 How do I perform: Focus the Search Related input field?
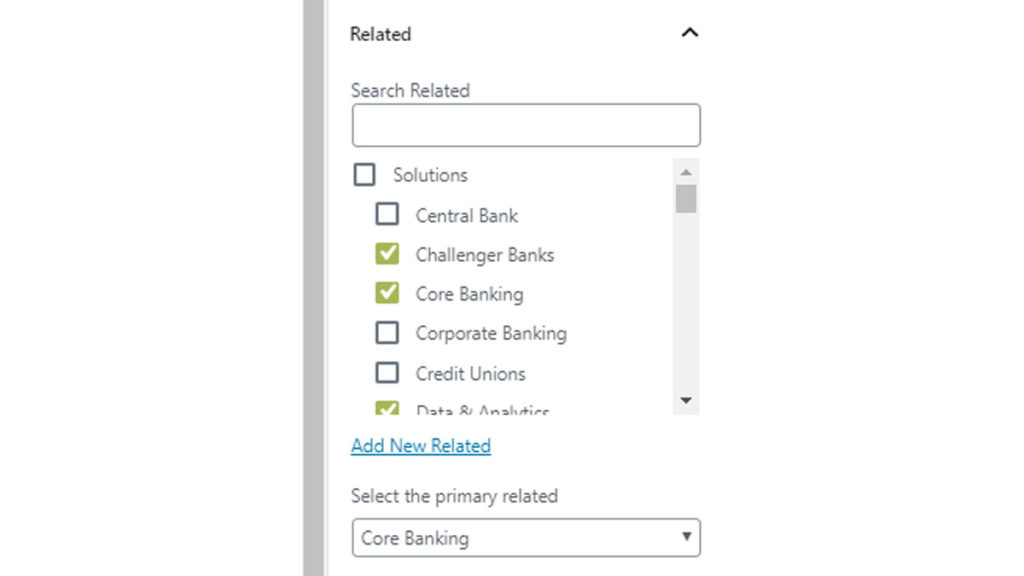pyautogui.click(x=526, y=126)
